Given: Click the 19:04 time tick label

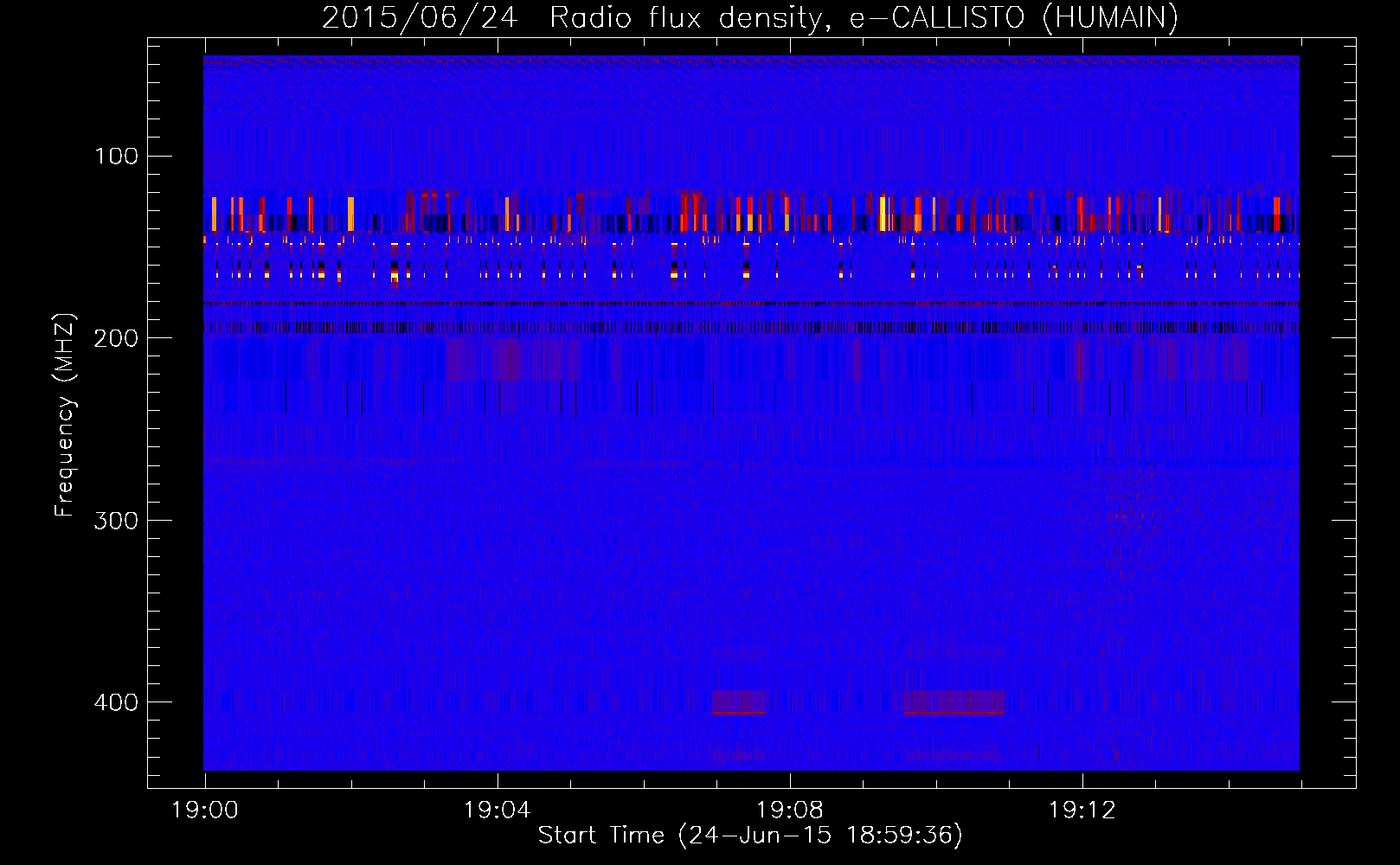Looking at the screenshot, I should (x=498, y=811).
